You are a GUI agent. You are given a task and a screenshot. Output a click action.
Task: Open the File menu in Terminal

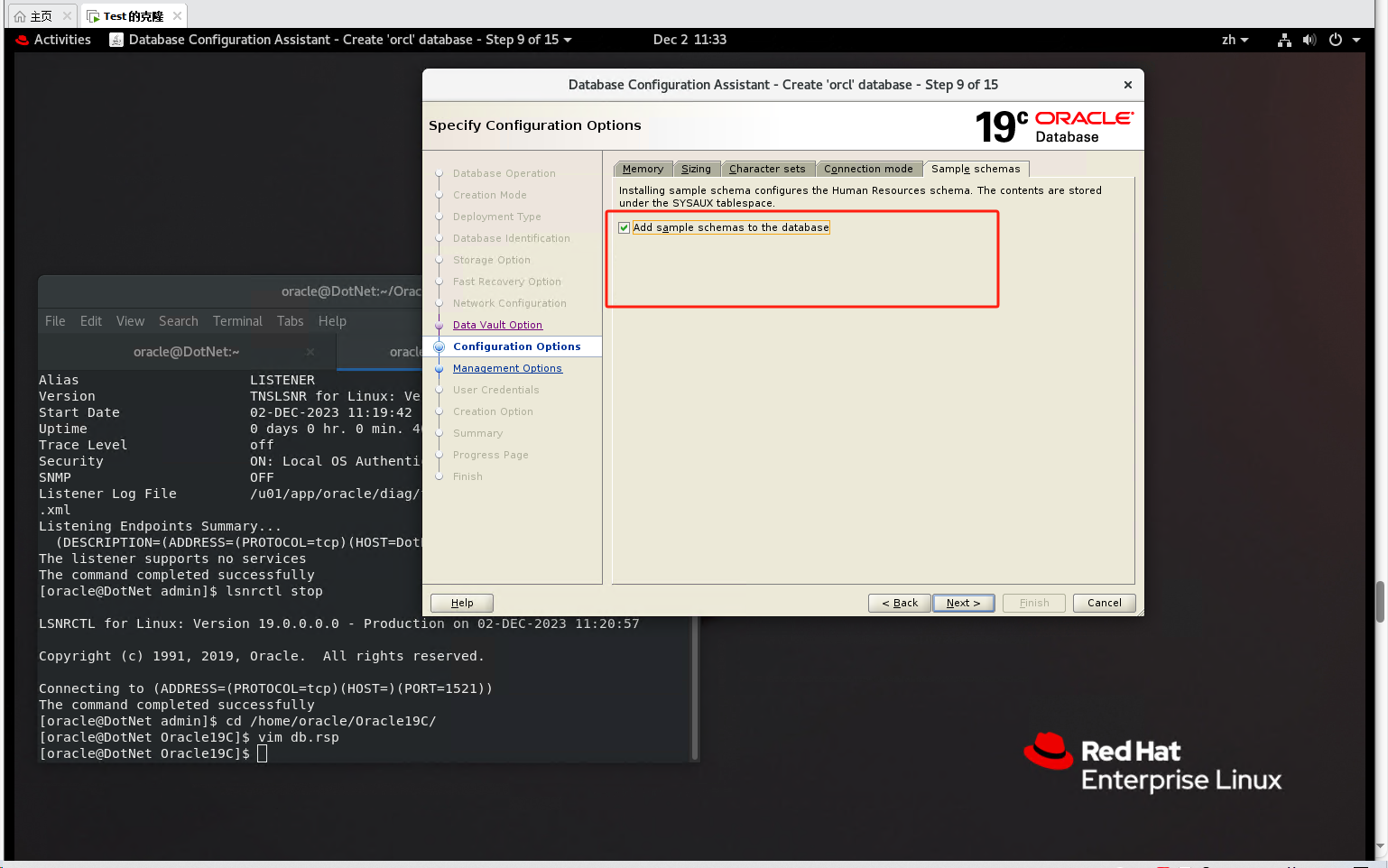coord(55,321)
